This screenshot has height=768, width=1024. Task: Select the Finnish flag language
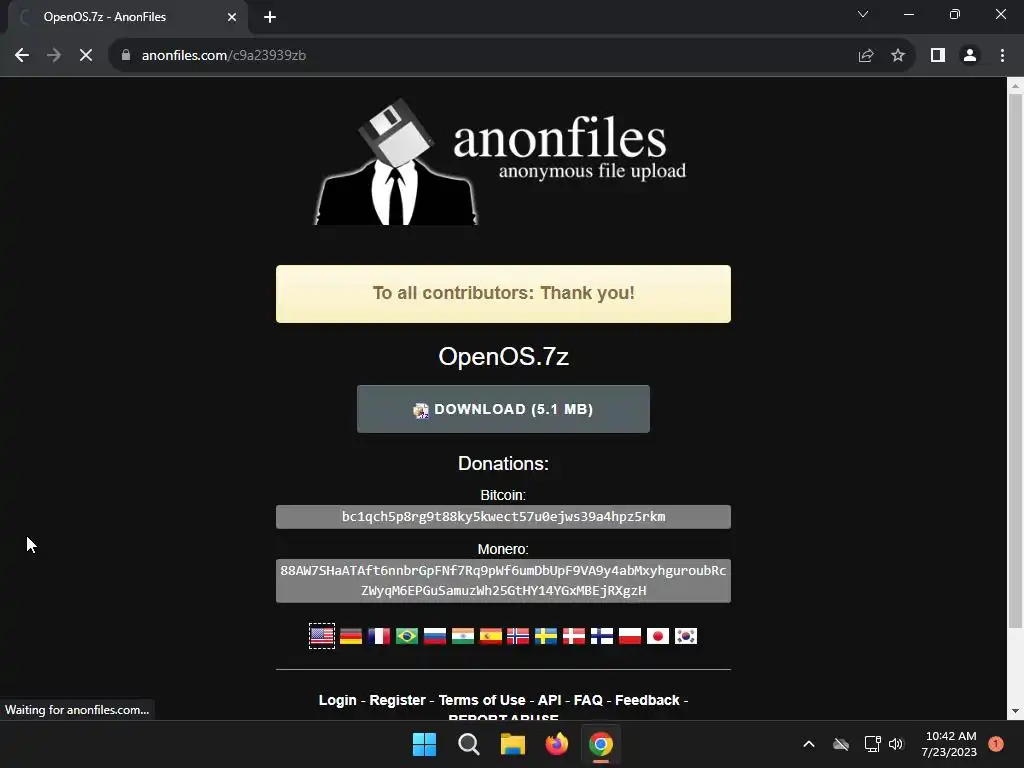602,636
